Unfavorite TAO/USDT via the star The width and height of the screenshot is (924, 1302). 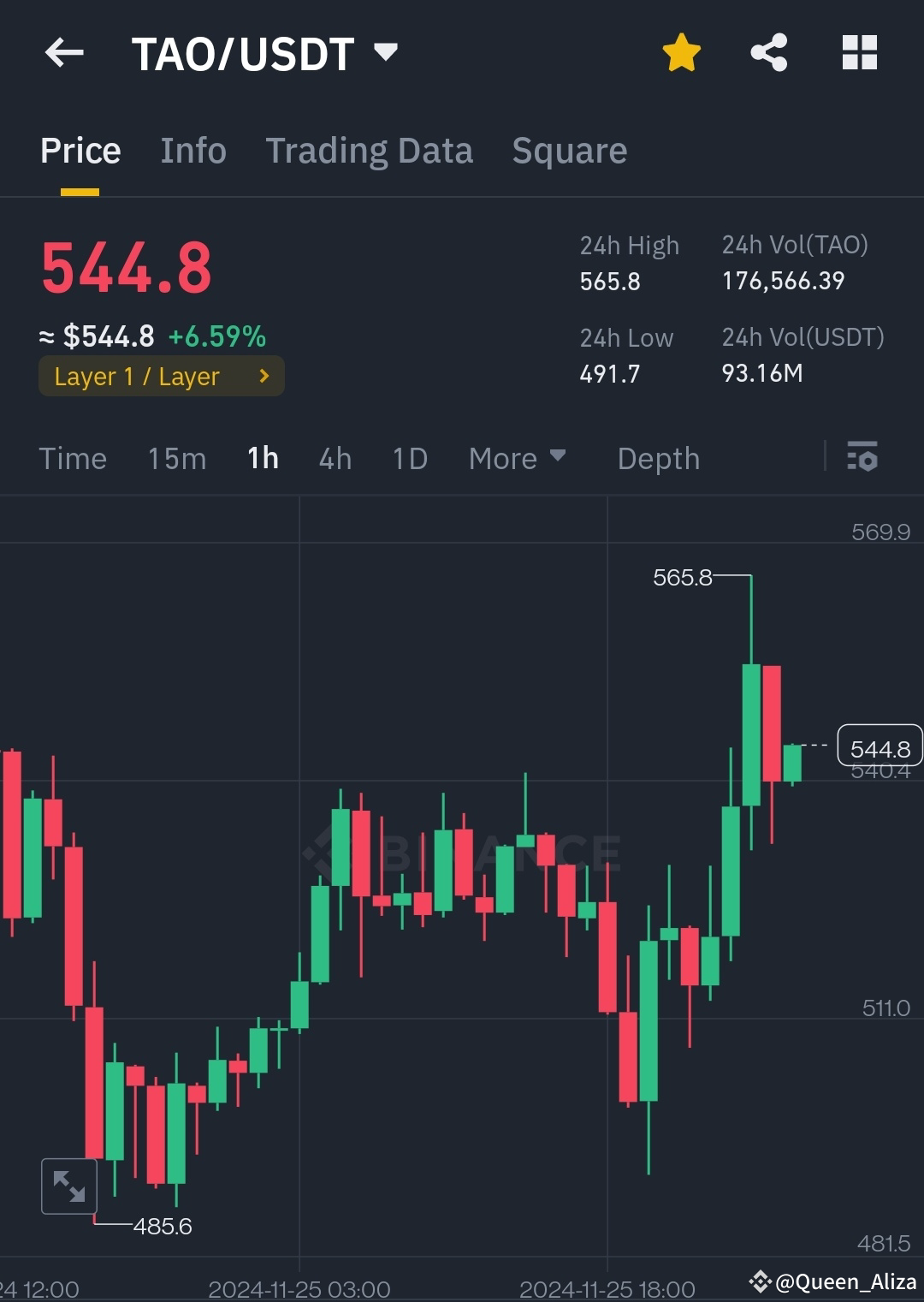click(681, 52)
